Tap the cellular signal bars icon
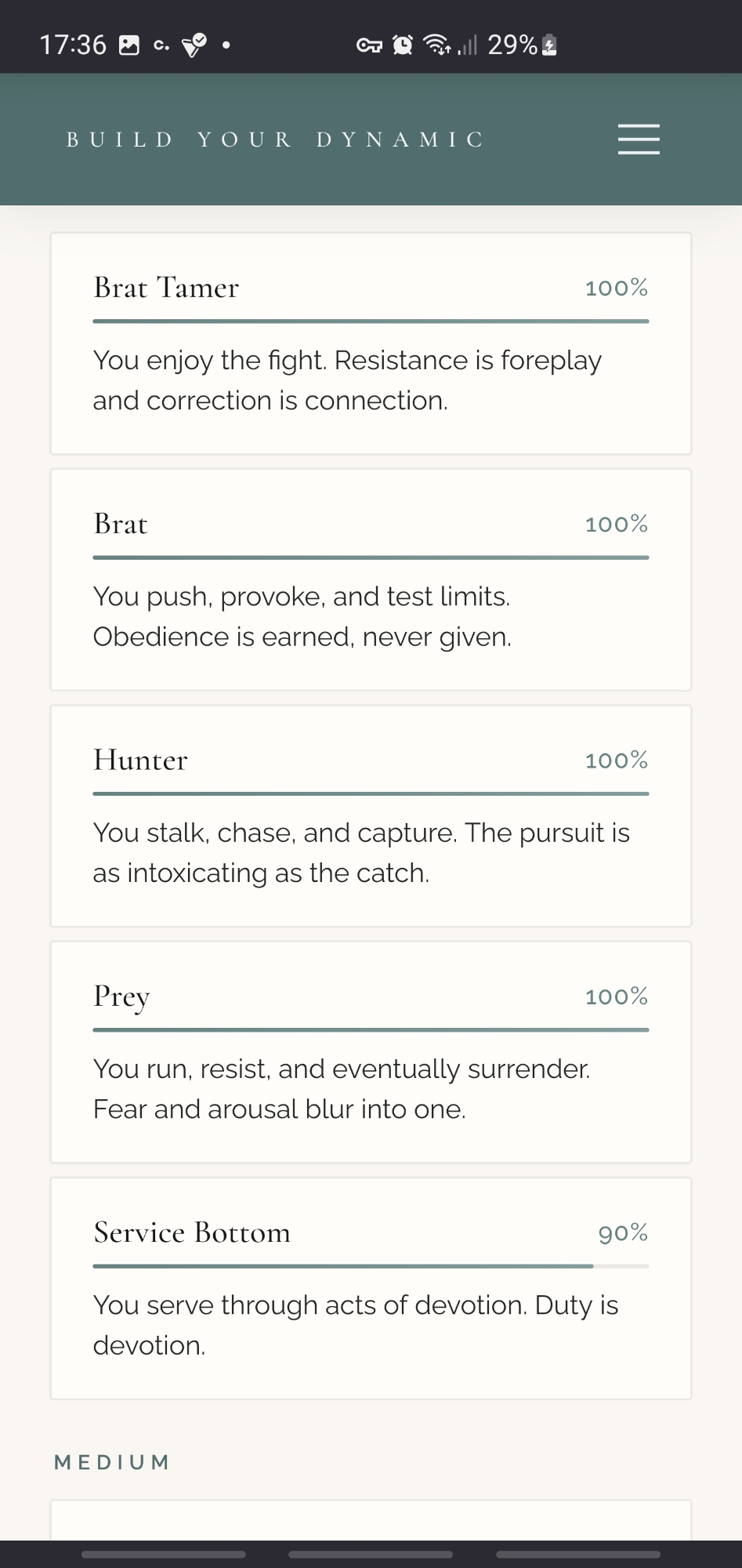This screenshot has height=1568, width=742. (468, 45)
